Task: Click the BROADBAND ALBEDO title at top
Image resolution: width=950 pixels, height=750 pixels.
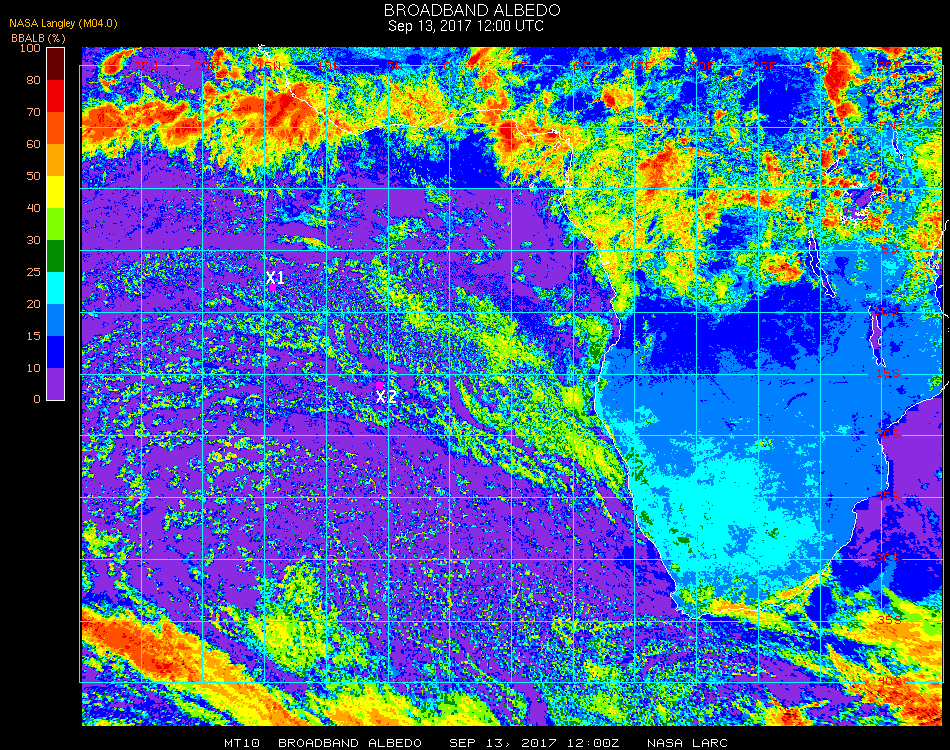Action: point(472,10)
